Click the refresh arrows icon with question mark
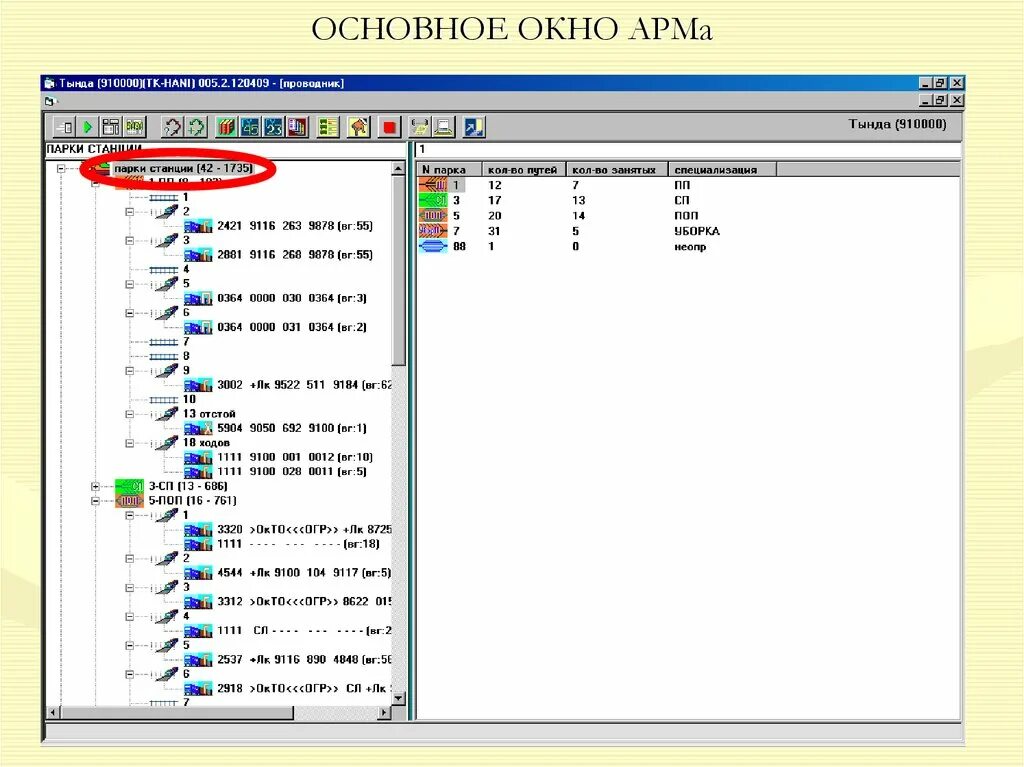This screenshot has height=767, width=1024. 172,127
